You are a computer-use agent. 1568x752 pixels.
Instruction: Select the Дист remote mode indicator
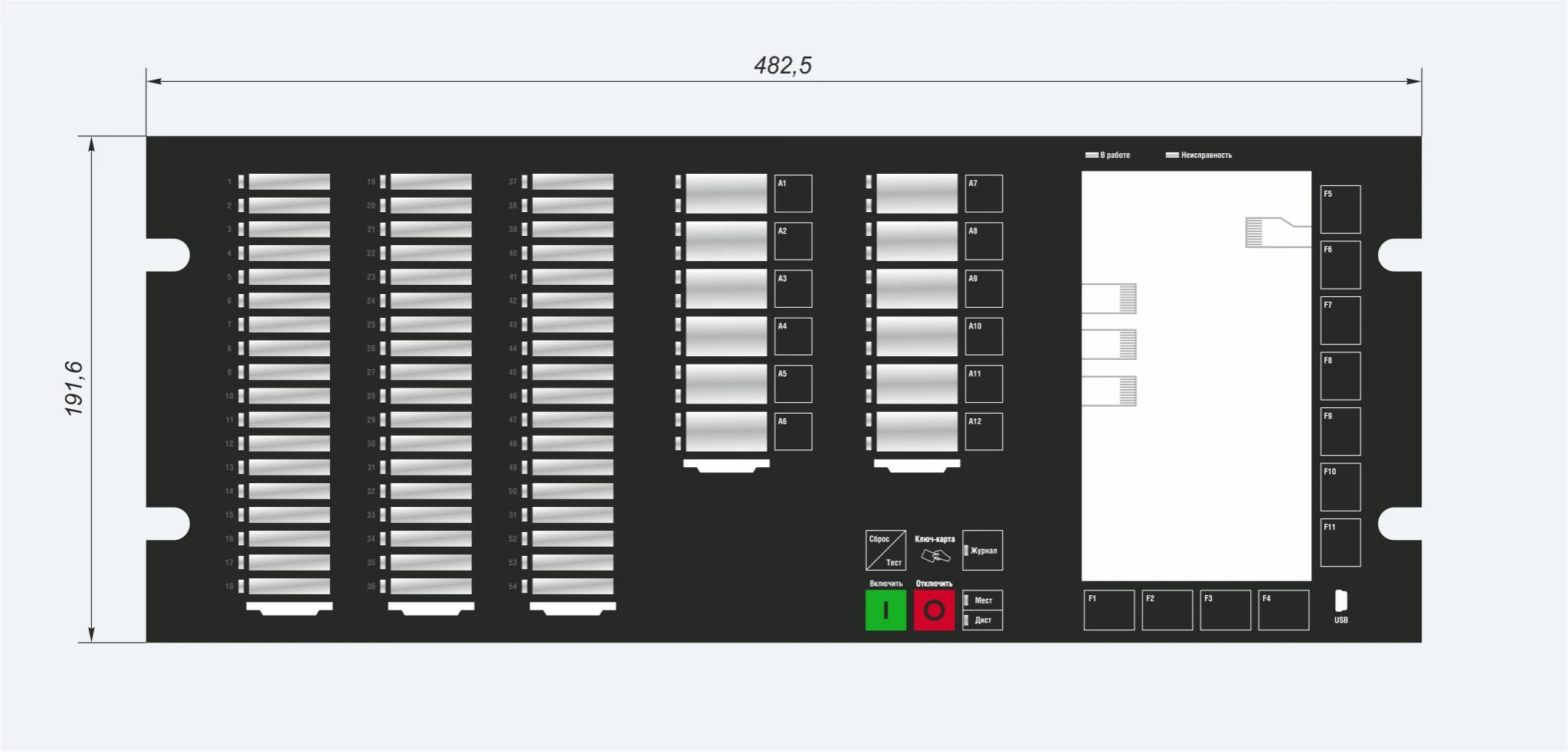(982, 620)
